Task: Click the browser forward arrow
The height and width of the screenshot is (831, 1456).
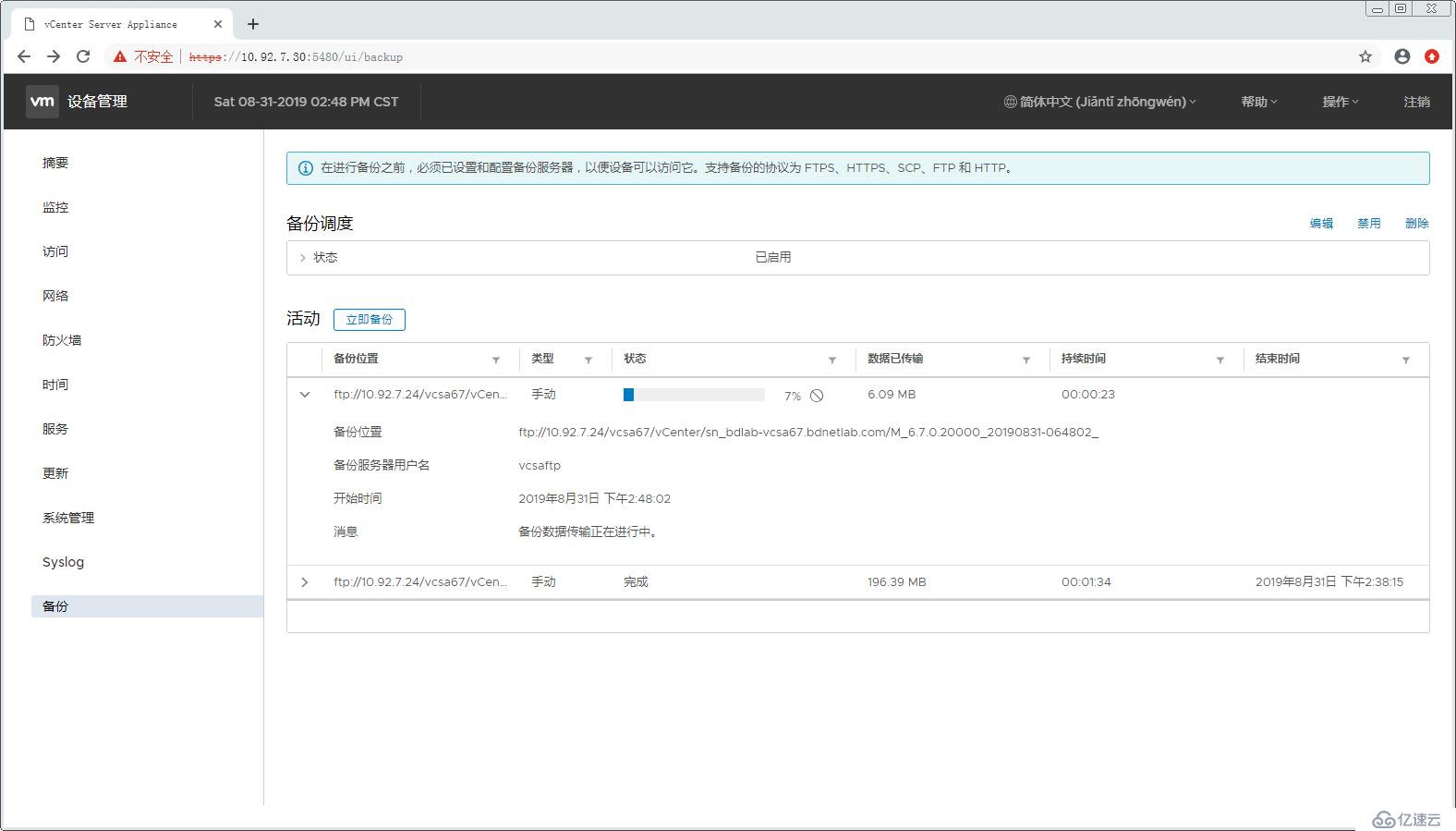Action: point(54,56)
